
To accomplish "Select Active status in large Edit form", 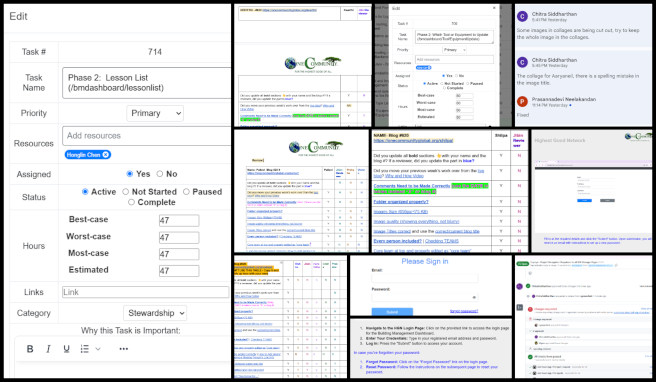I will (85, 192).
